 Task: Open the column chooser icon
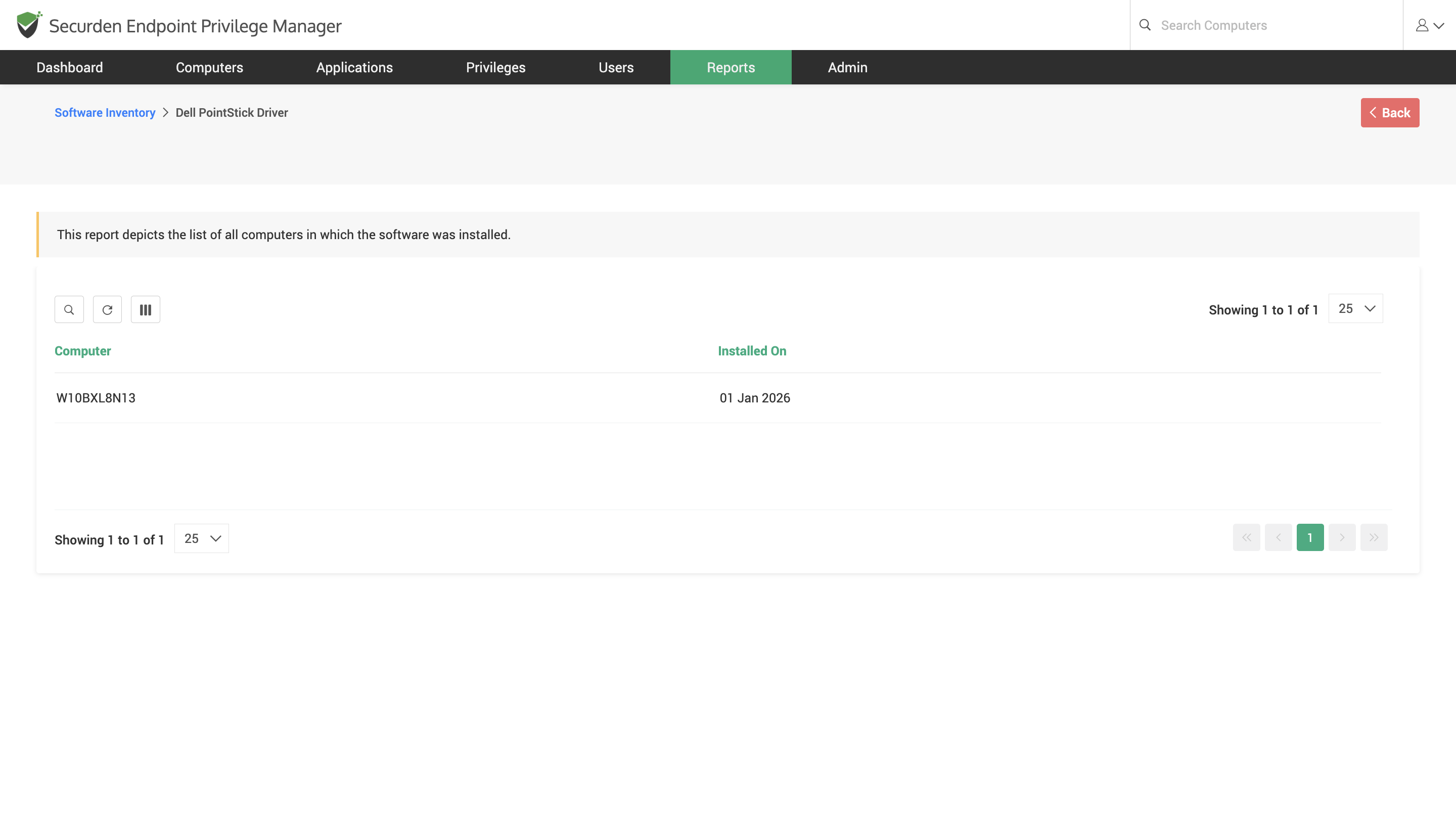coord(145,309)
